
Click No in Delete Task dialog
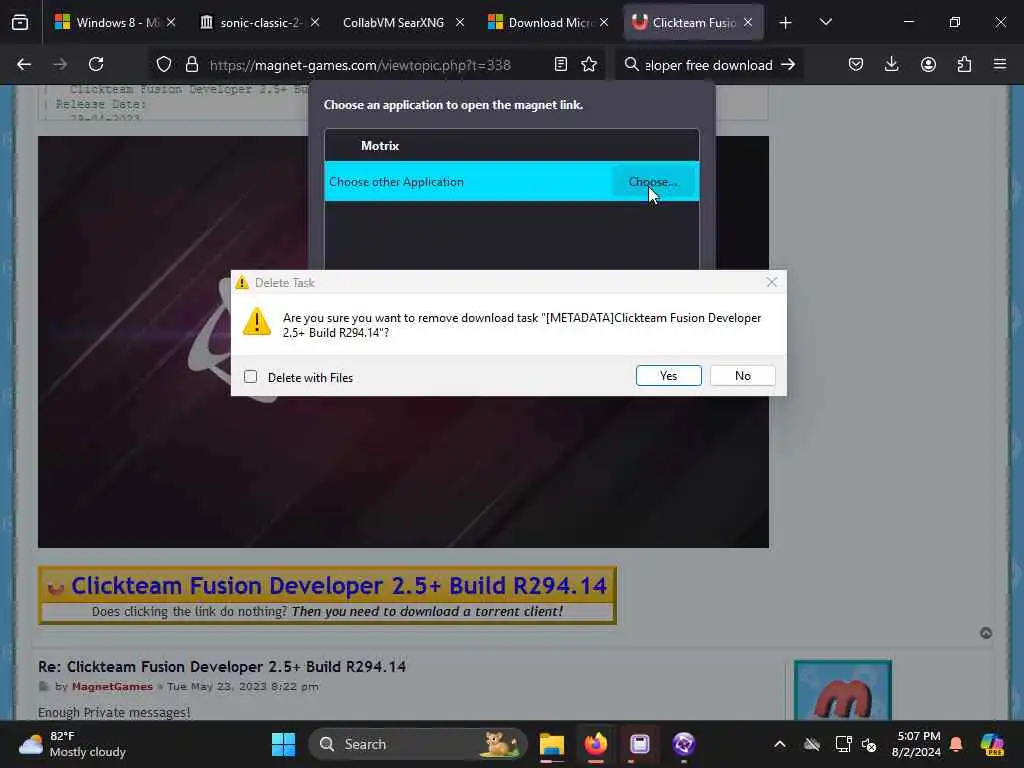point(743,376)
